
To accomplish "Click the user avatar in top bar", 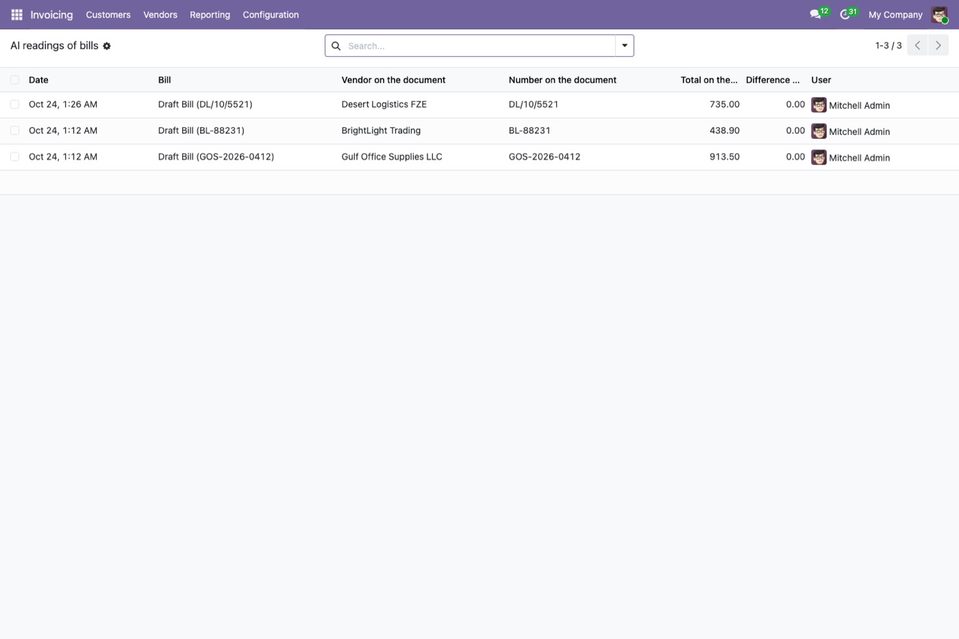I will click(x=939, y=15).
